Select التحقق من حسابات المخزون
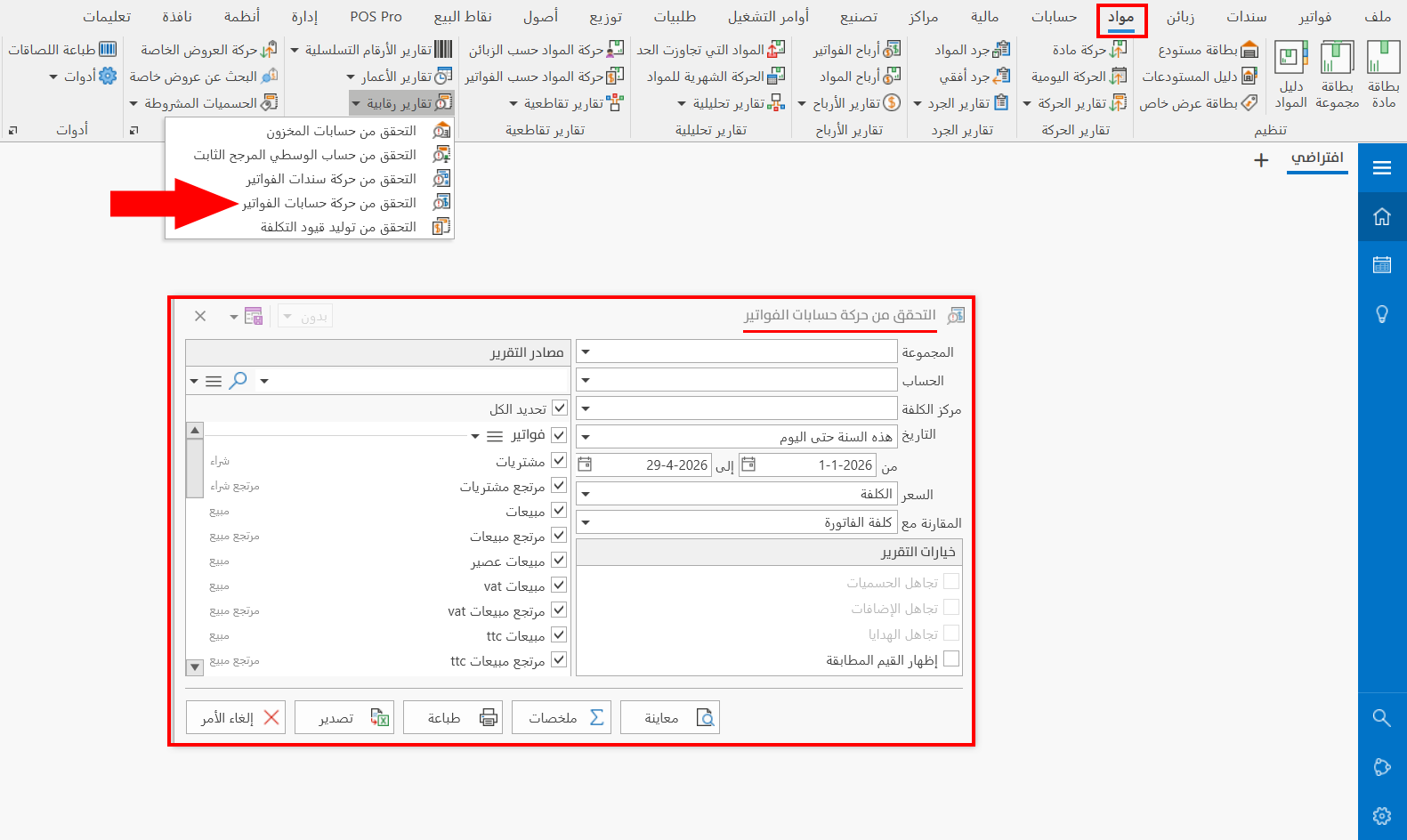 tap(310, 131)
